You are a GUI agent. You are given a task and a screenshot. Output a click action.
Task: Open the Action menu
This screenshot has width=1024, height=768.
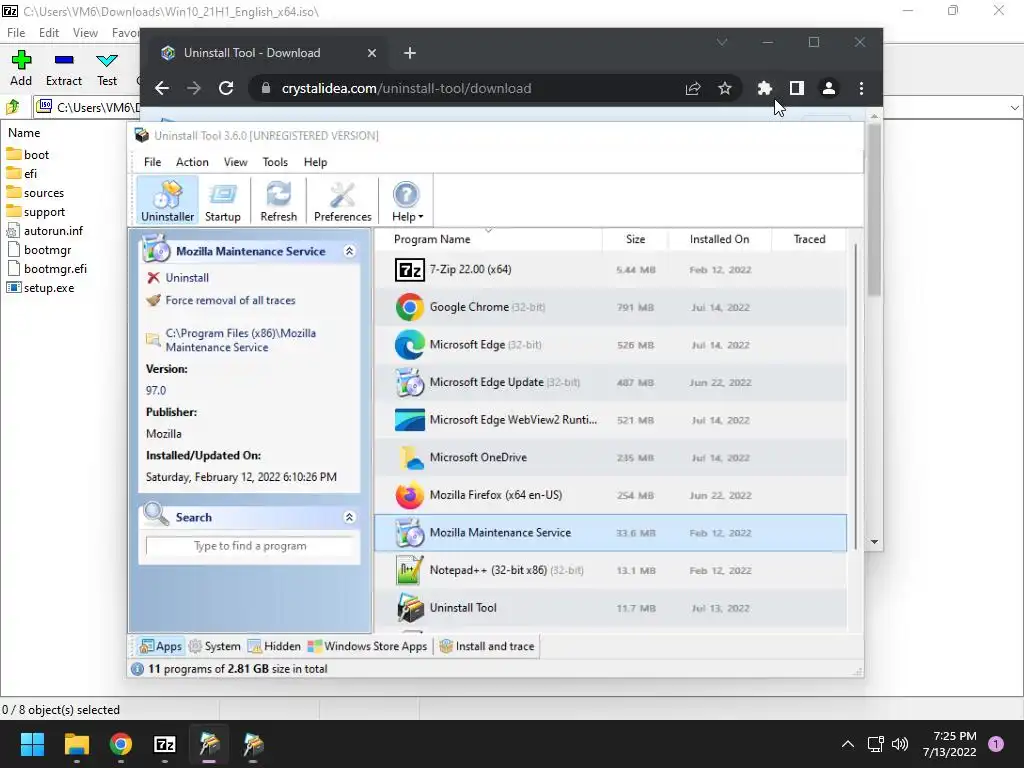pyautogui.click(x=192, y=162)
